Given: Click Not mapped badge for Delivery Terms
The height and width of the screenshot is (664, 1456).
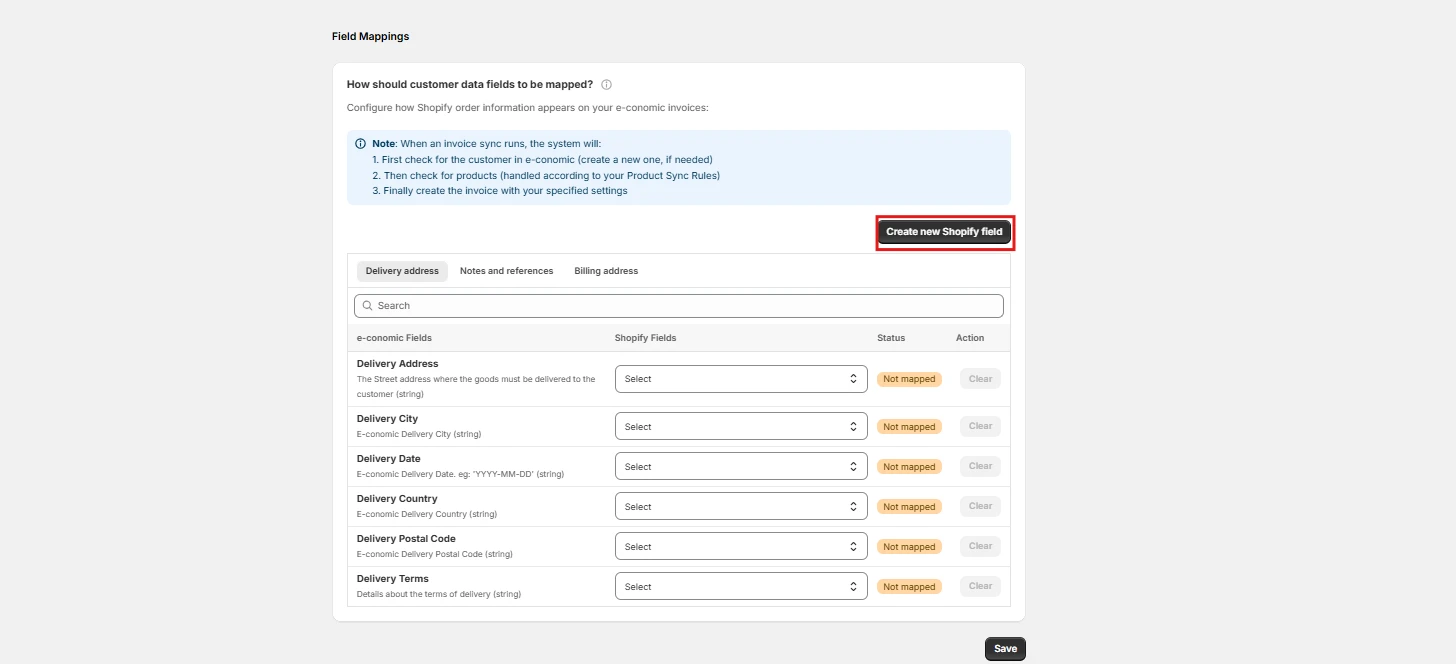Looking at the screenshot, I should coord(909,587).
